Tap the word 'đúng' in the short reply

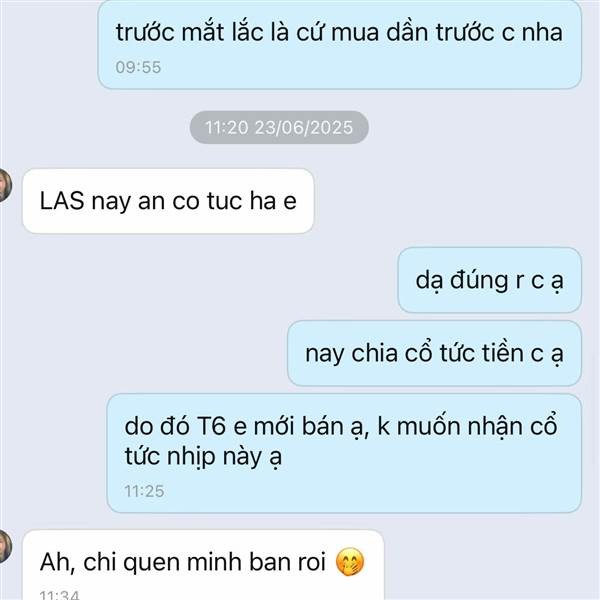pyautogui.click(x=479, y=280)
